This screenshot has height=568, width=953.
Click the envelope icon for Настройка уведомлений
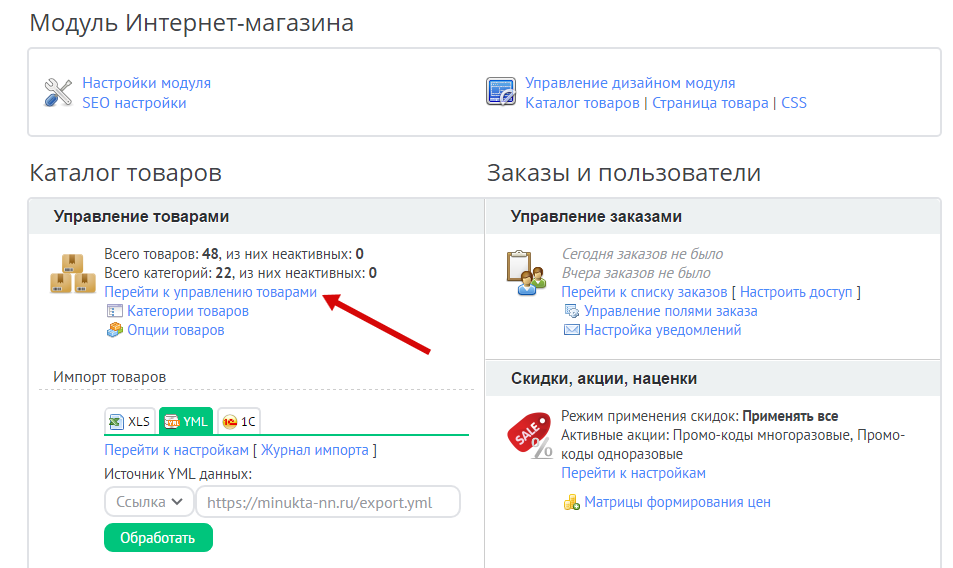pyautogui.click(x=572, y=330)
